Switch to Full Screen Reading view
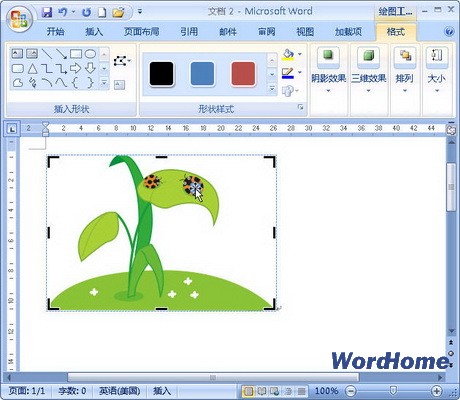Viewport: 460px width, 400px height. [262, 391]
